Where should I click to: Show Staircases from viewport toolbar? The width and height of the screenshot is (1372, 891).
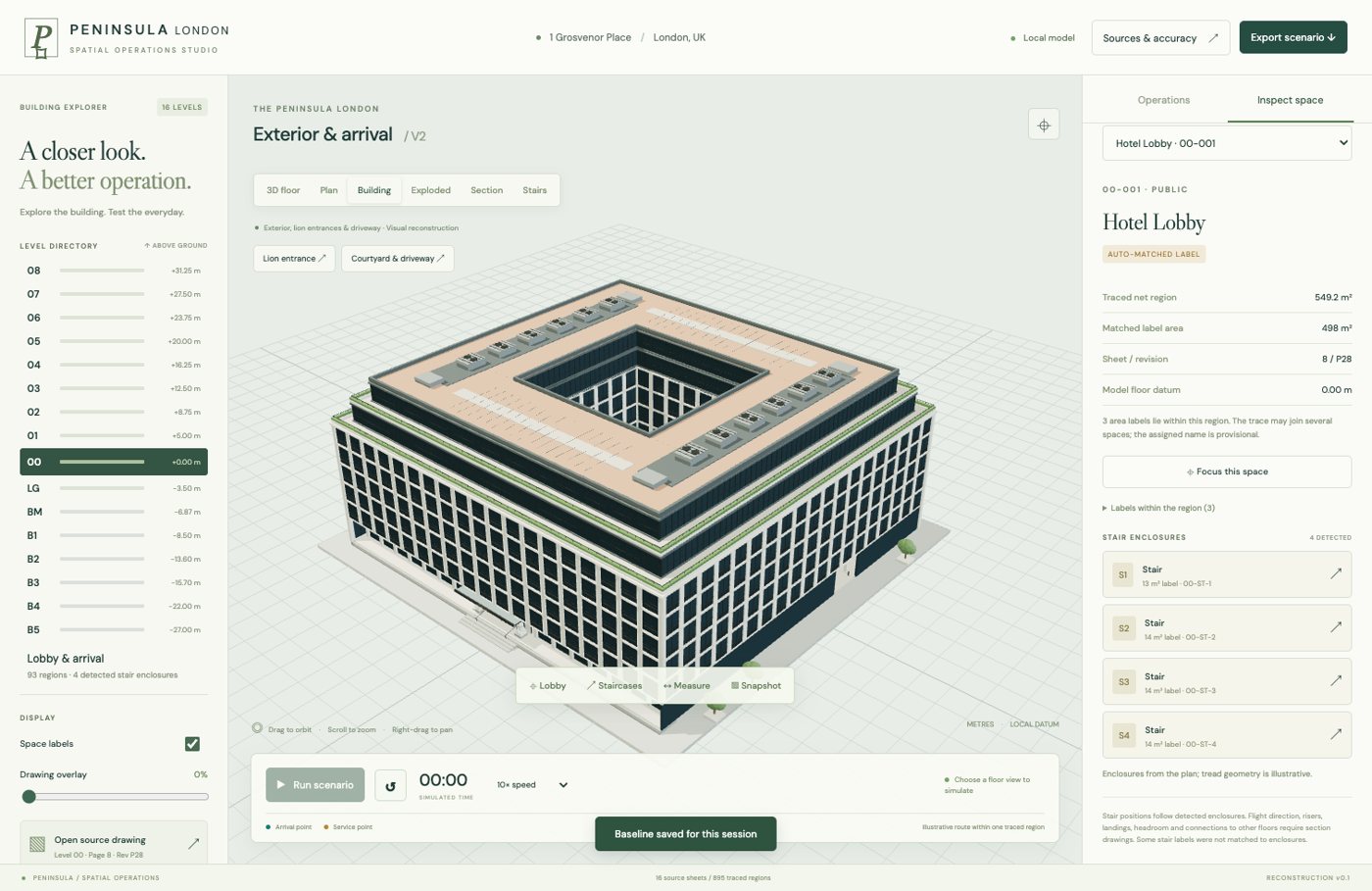[614, 686]
